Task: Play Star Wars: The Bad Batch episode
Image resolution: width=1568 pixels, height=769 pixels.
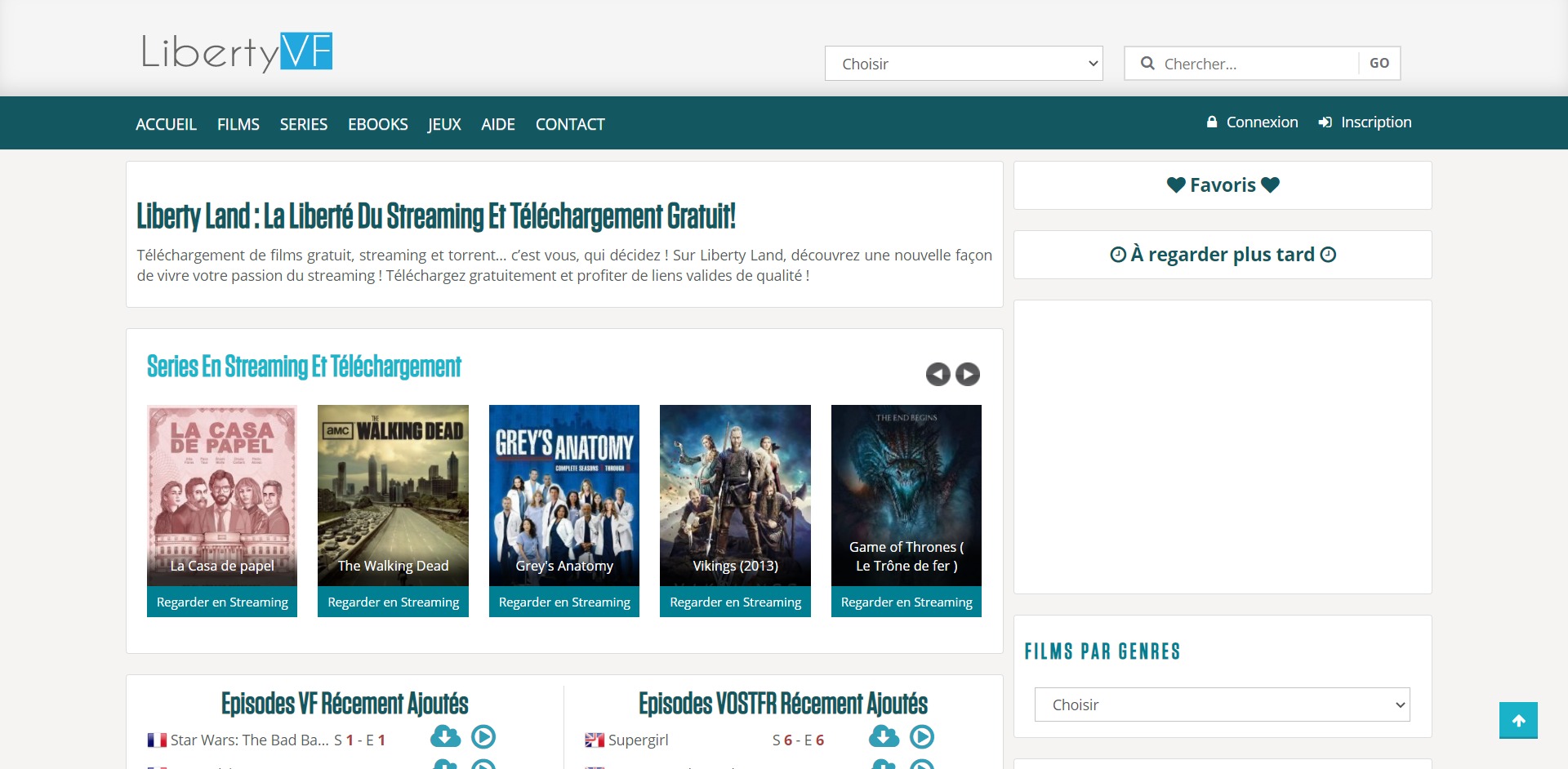Action: (x=483, y=737)
